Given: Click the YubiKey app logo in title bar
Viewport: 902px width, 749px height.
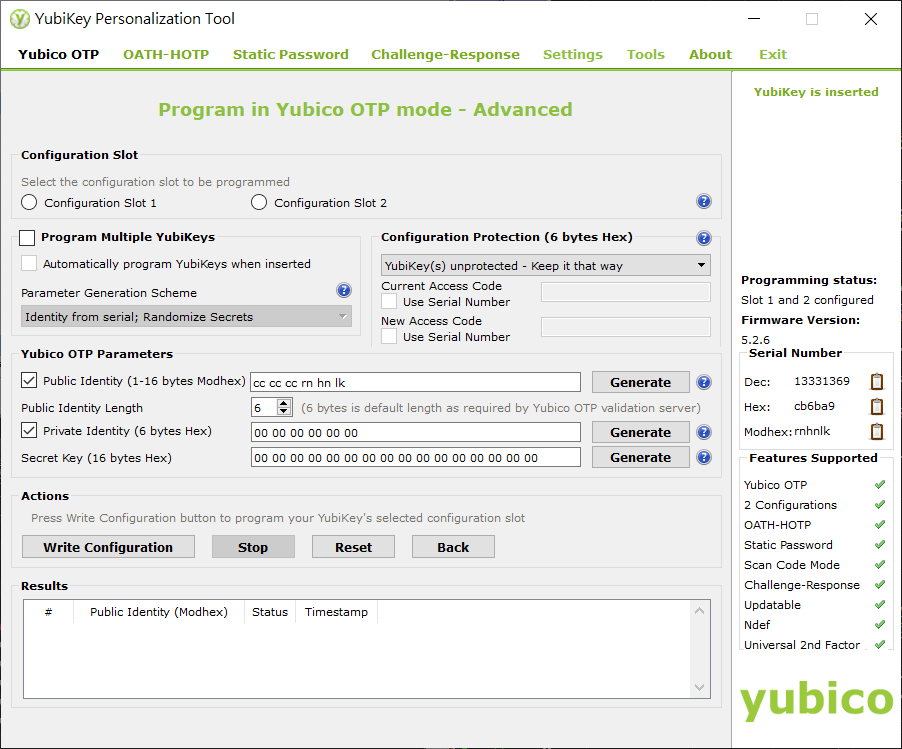Looking at the screenshot, I should coord(20,19).
